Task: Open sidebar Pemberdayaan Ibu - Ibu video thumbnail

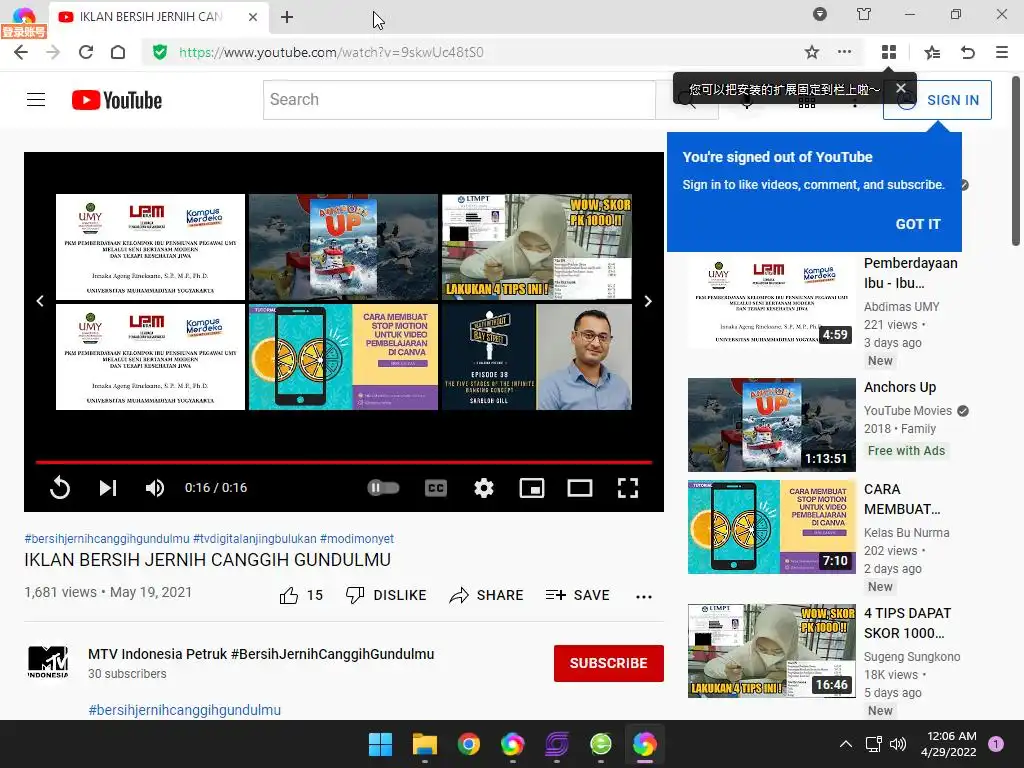Action: [x=771, y=301]
